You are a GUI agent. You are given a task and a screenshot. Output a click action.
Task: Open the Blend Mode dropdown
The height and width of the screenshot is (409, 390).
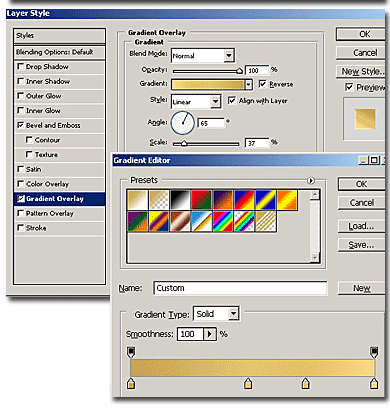[228, 55]
